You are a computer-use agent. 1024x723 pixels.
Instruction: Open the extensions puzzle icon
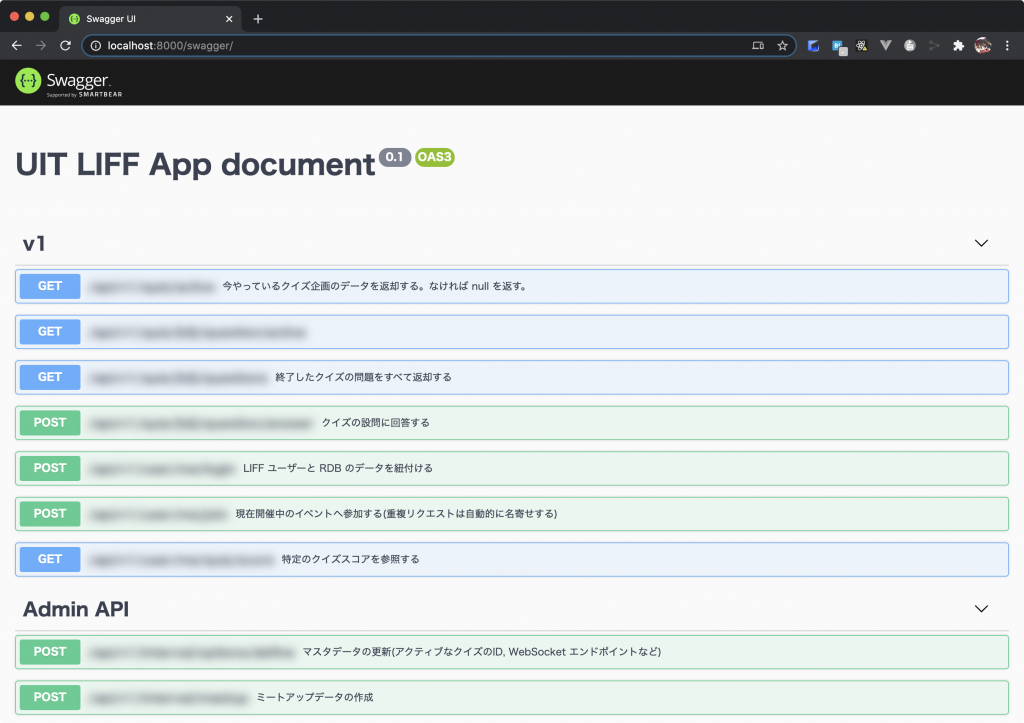(958, 46)
